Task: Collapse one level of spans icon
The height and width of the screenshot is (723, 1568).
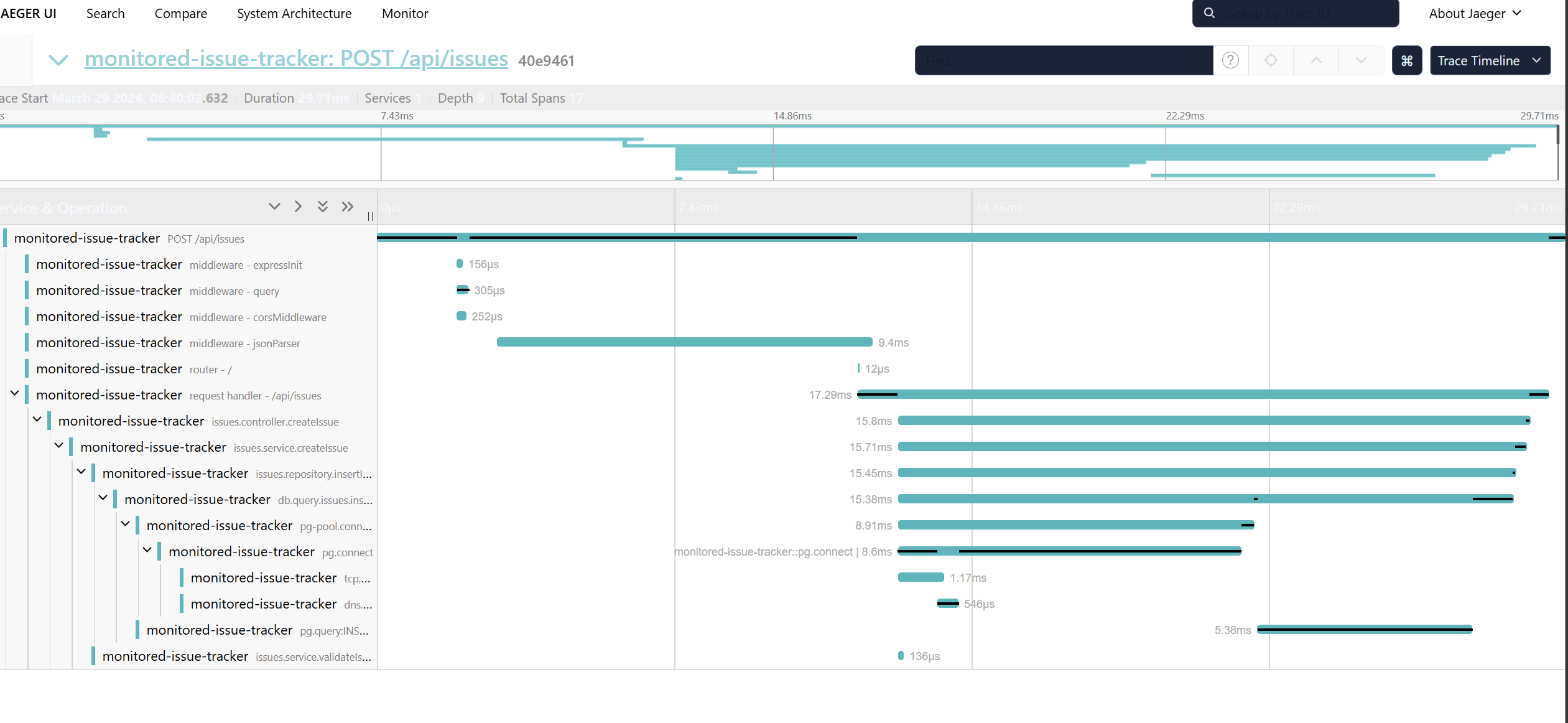Action: click(x=298, y=207)
